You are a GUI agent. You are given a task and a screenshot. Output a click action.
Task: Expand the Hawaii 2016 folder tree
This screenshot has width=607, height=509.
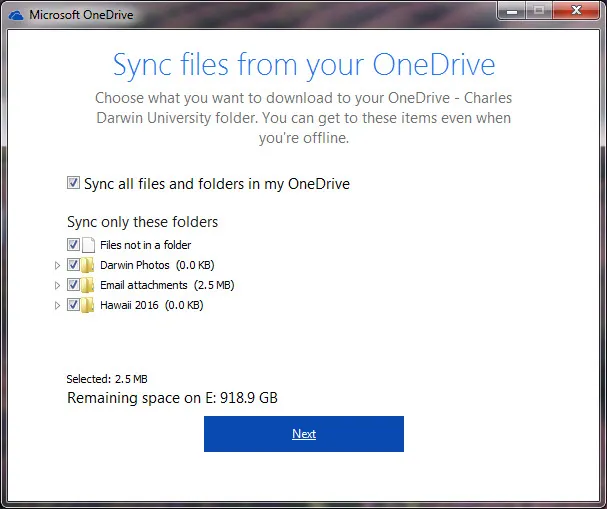point(57,306)
